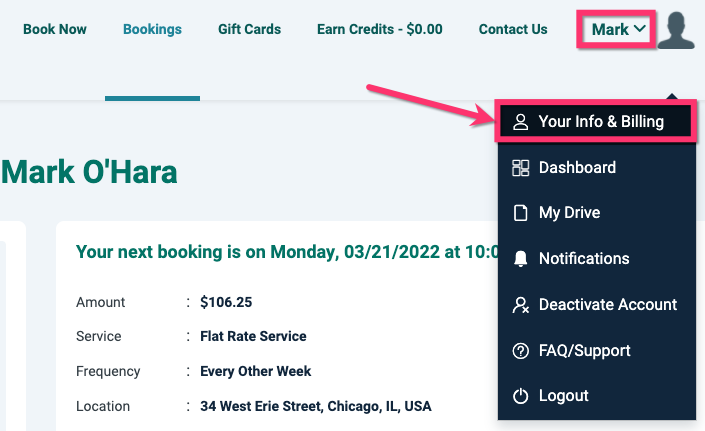Screen dimensions: 705x431
Task: Click the Dashboard grid icon
Action: click(x=520, y=168)
